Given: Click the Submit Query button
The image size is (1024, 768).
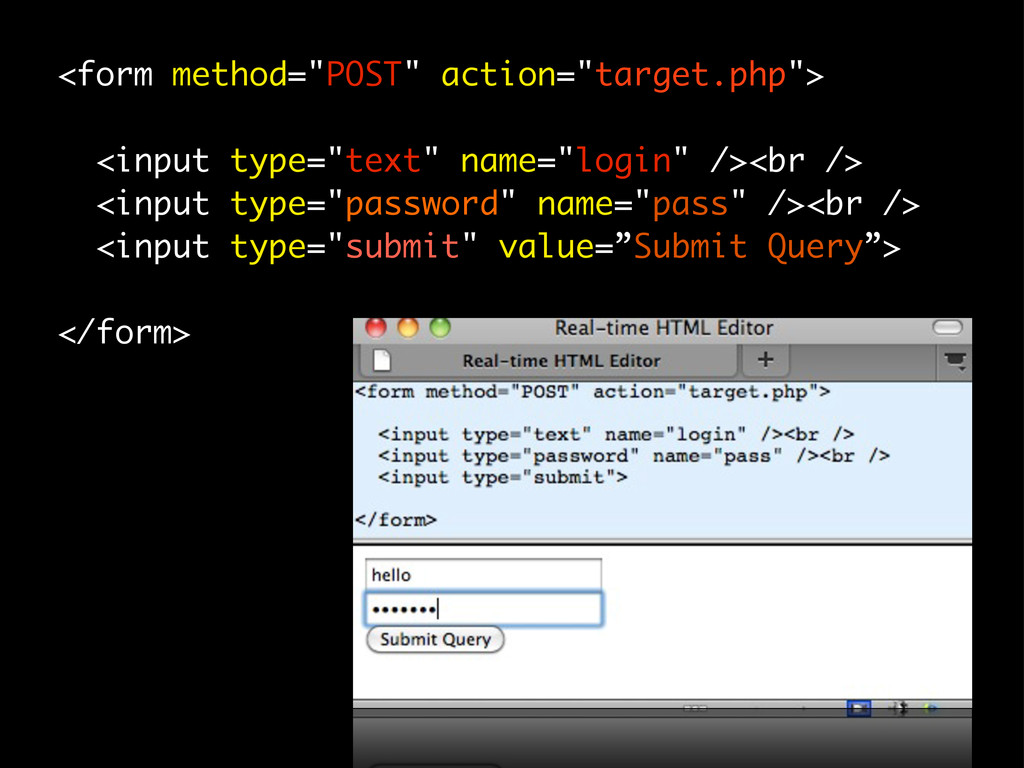Looking at the screenshot, I should (x=435, y=639).
